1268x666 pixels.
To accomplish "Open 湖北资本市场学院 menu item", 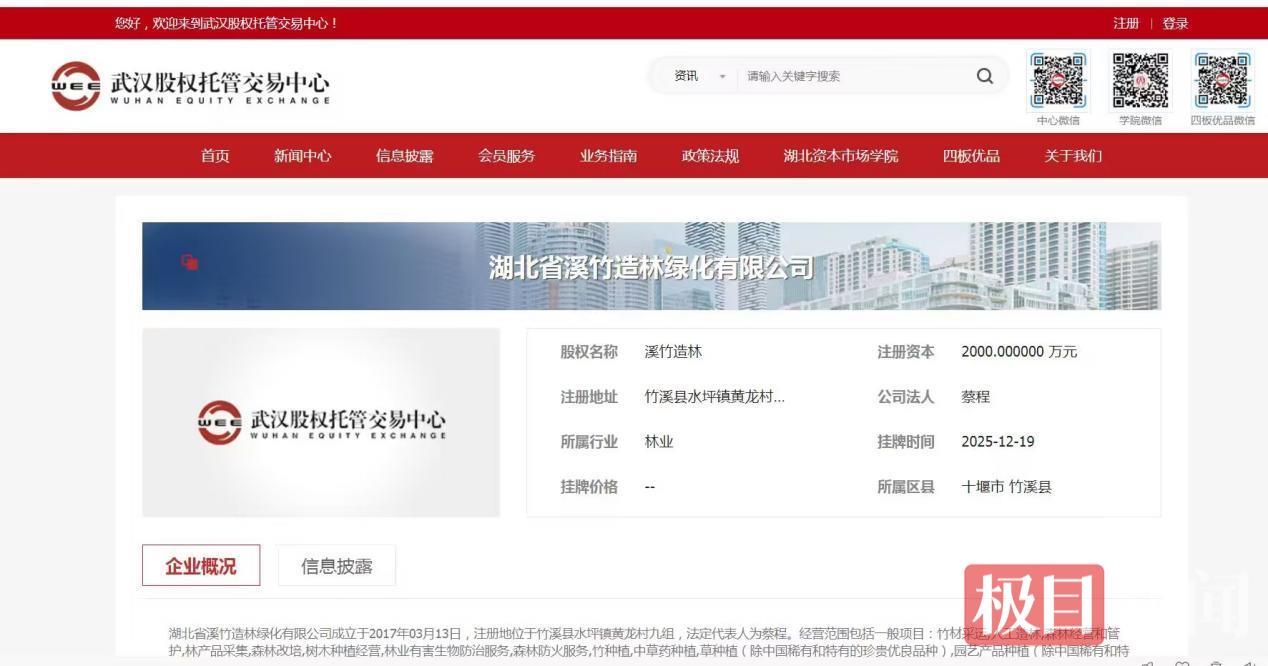I will (x=841, y=156).
